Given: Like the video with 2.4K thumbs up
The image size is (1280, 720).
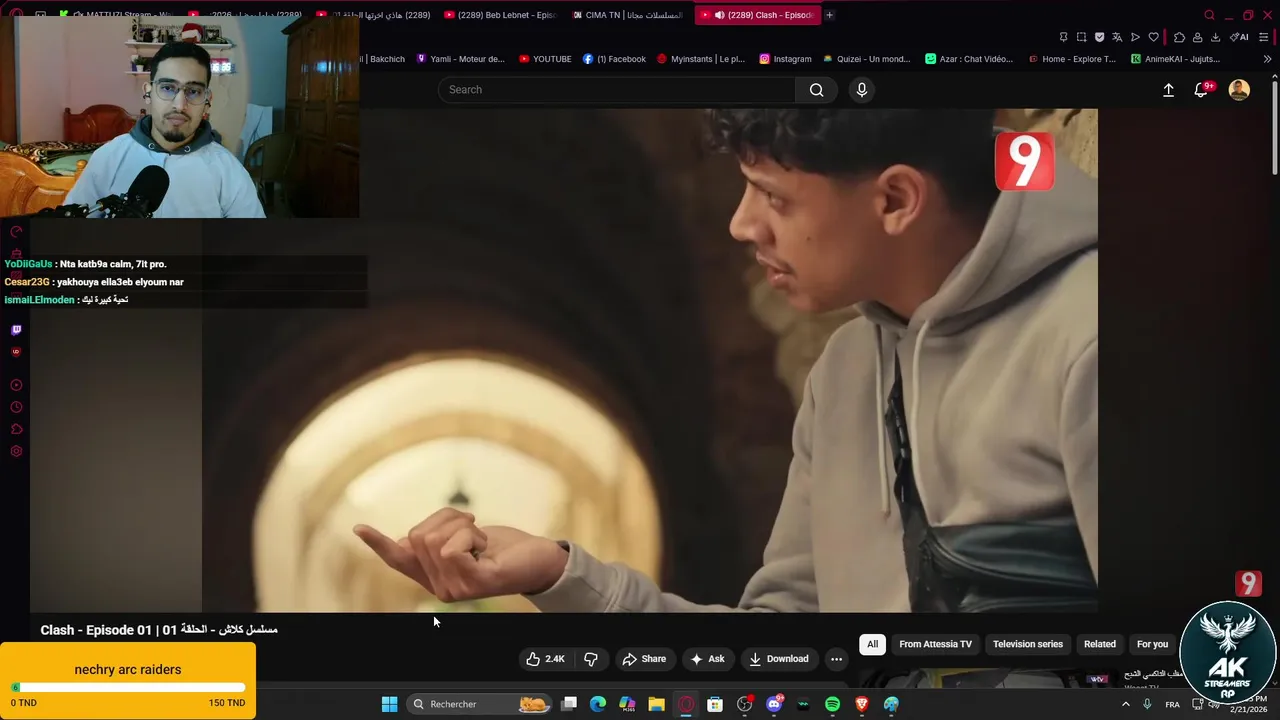Looking at the screenshot, I should point(546,659).
